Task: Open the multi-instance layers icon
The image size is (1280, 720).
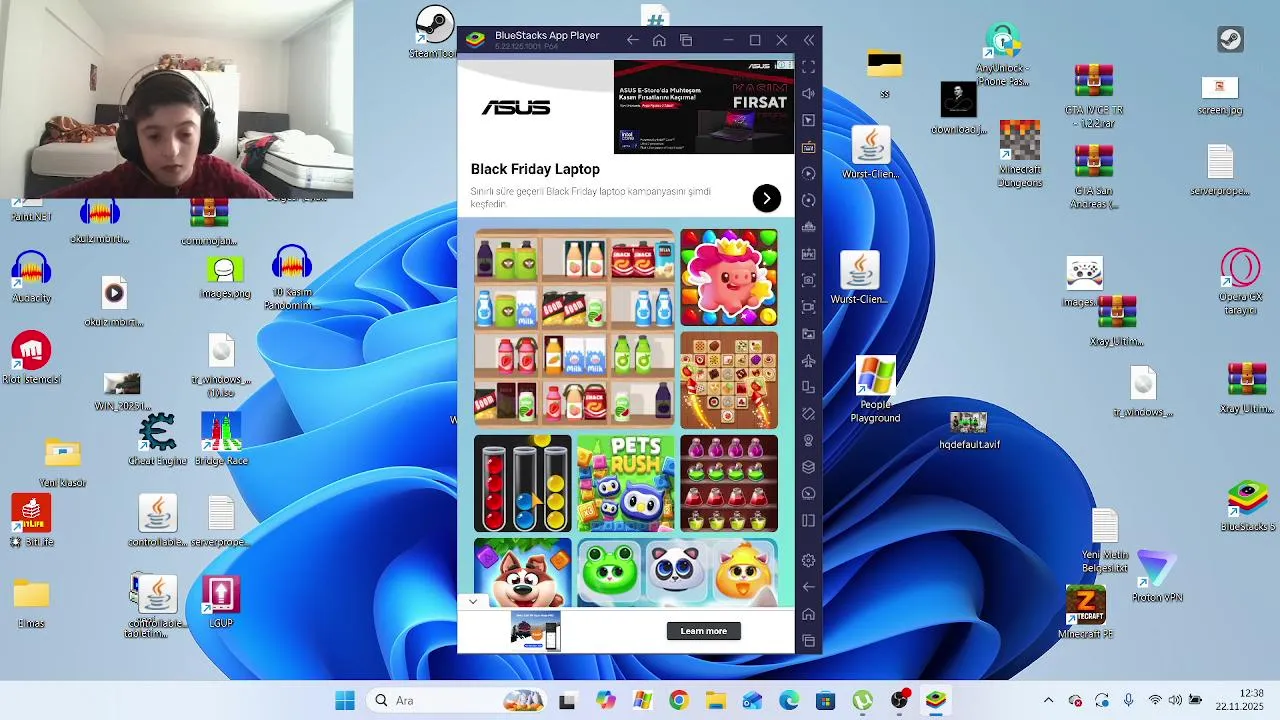Action: point(808,467)
